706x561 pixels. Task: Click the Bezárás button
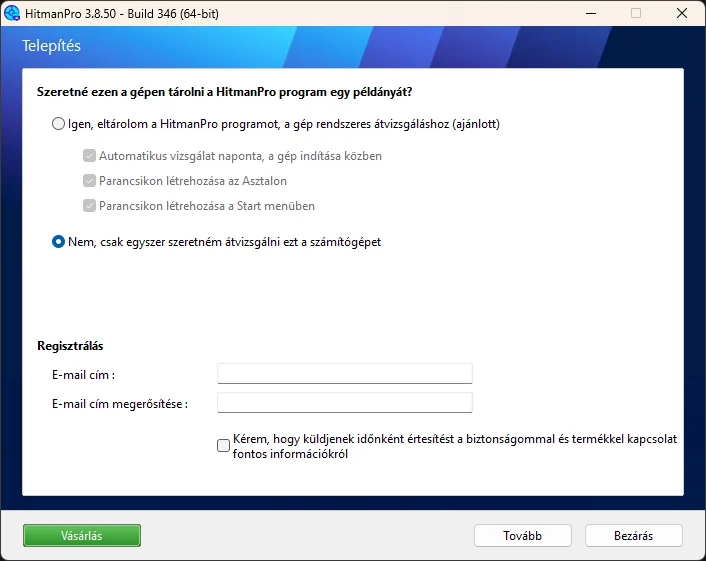click(634, 535)
